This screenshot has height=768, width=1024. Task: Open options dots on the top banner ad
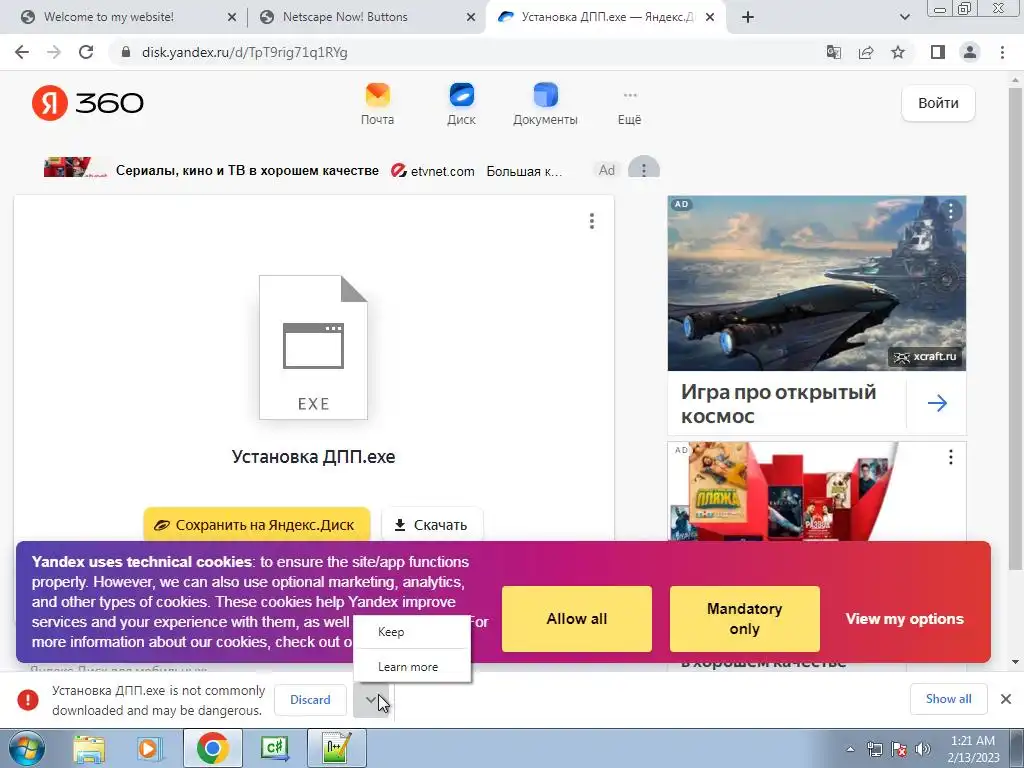point(644,170)
